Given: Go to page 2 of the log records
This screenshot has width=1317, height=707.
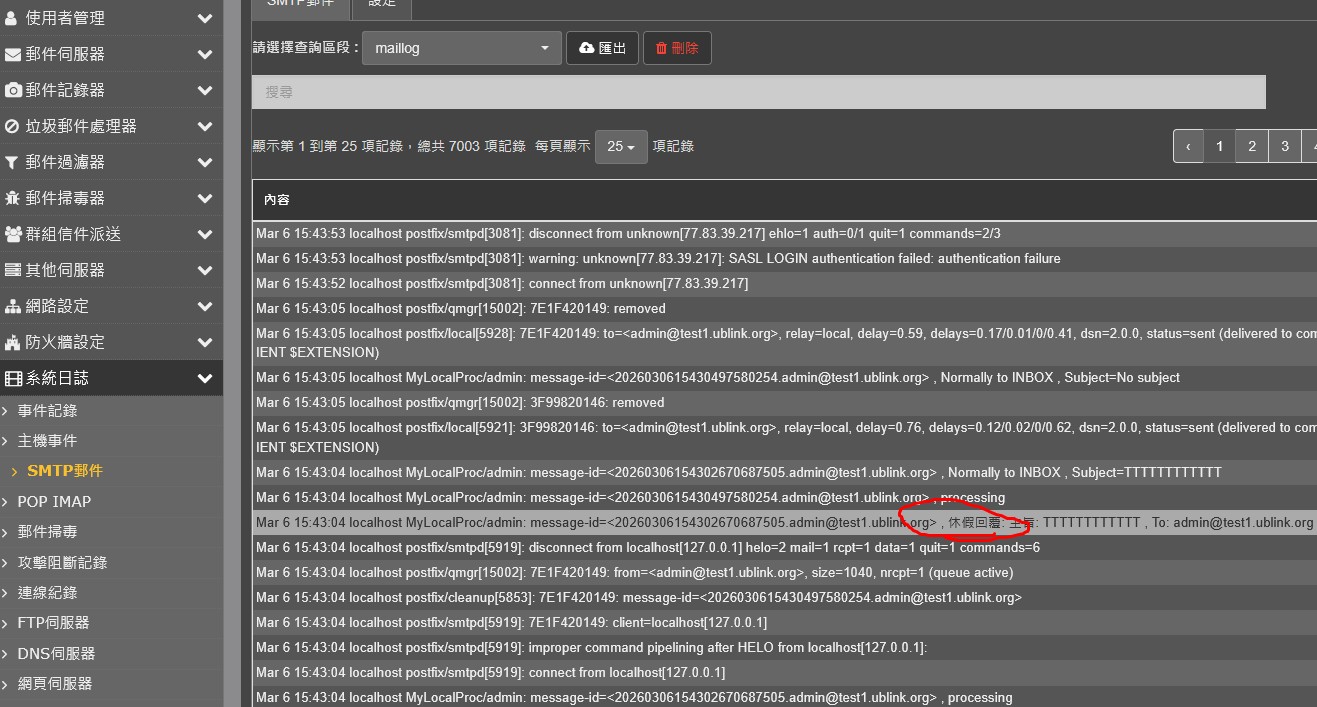Looking at the screenshot, I should coord(1251,146).
